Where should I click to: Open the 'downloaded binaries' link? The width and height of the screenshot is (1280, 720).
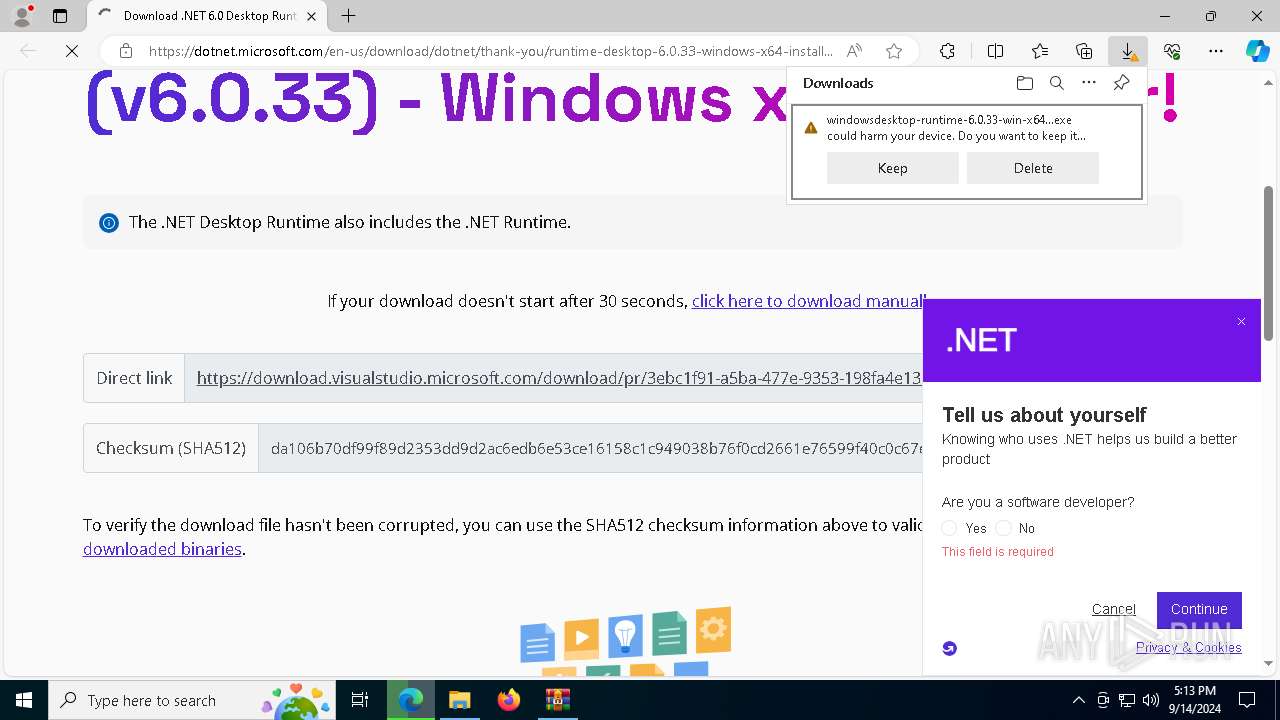click(x=162, y=549)
